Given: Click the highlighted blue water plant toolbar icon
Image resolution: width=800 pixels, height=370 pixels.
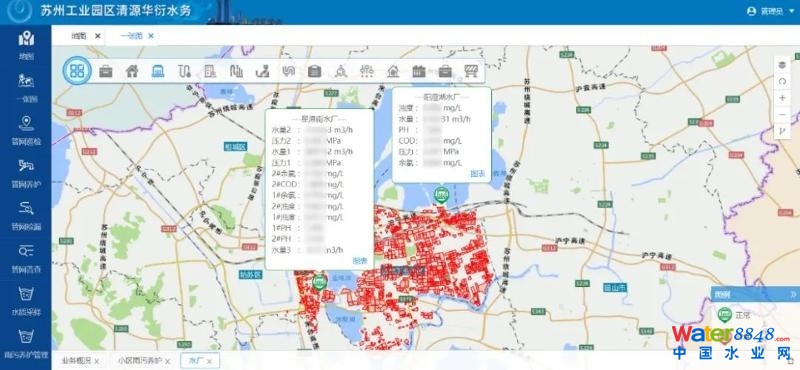Looking at the screenshot, I should coord(158,71).
